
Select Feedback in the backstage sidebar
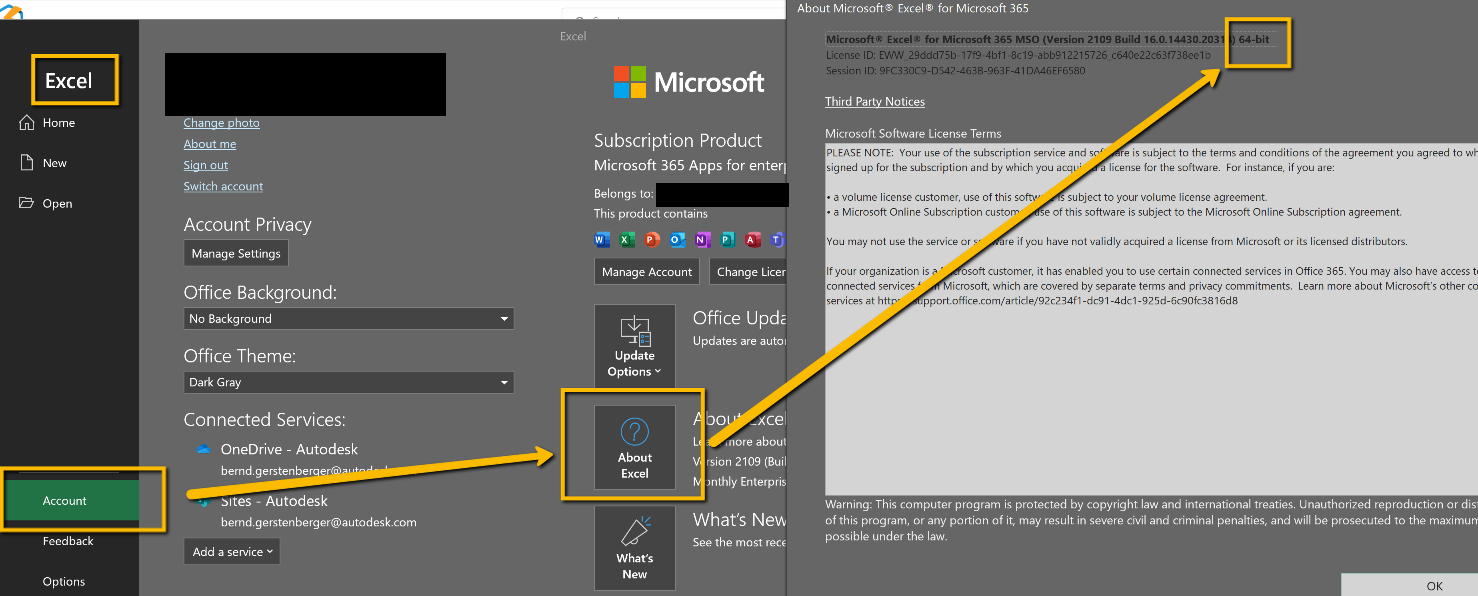(x=68, y=541)
